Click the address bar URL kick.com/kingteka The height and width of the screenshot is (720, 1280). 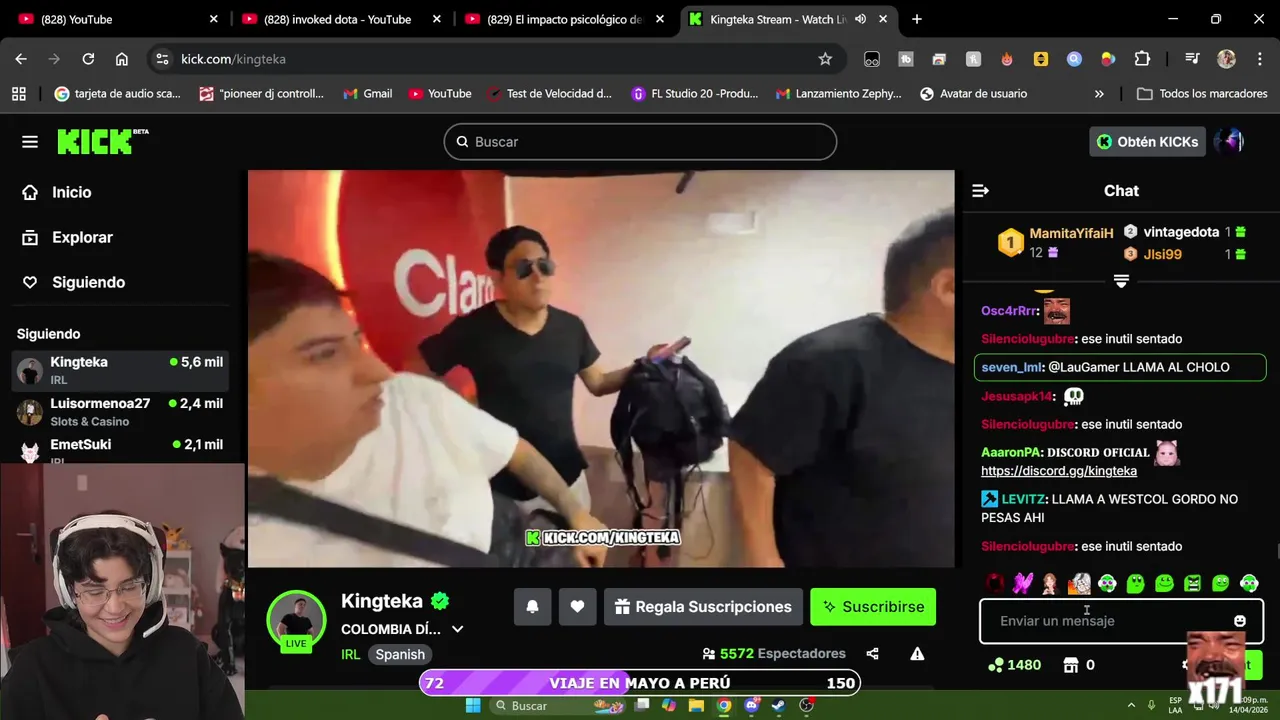click(x=233, y=59)
